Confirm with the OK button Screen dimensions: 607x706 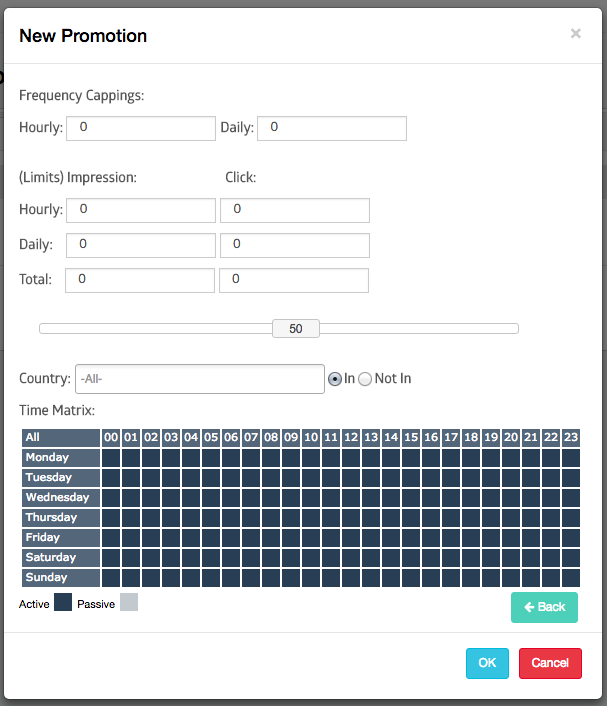pyautogui.click(x=487, y=663)
